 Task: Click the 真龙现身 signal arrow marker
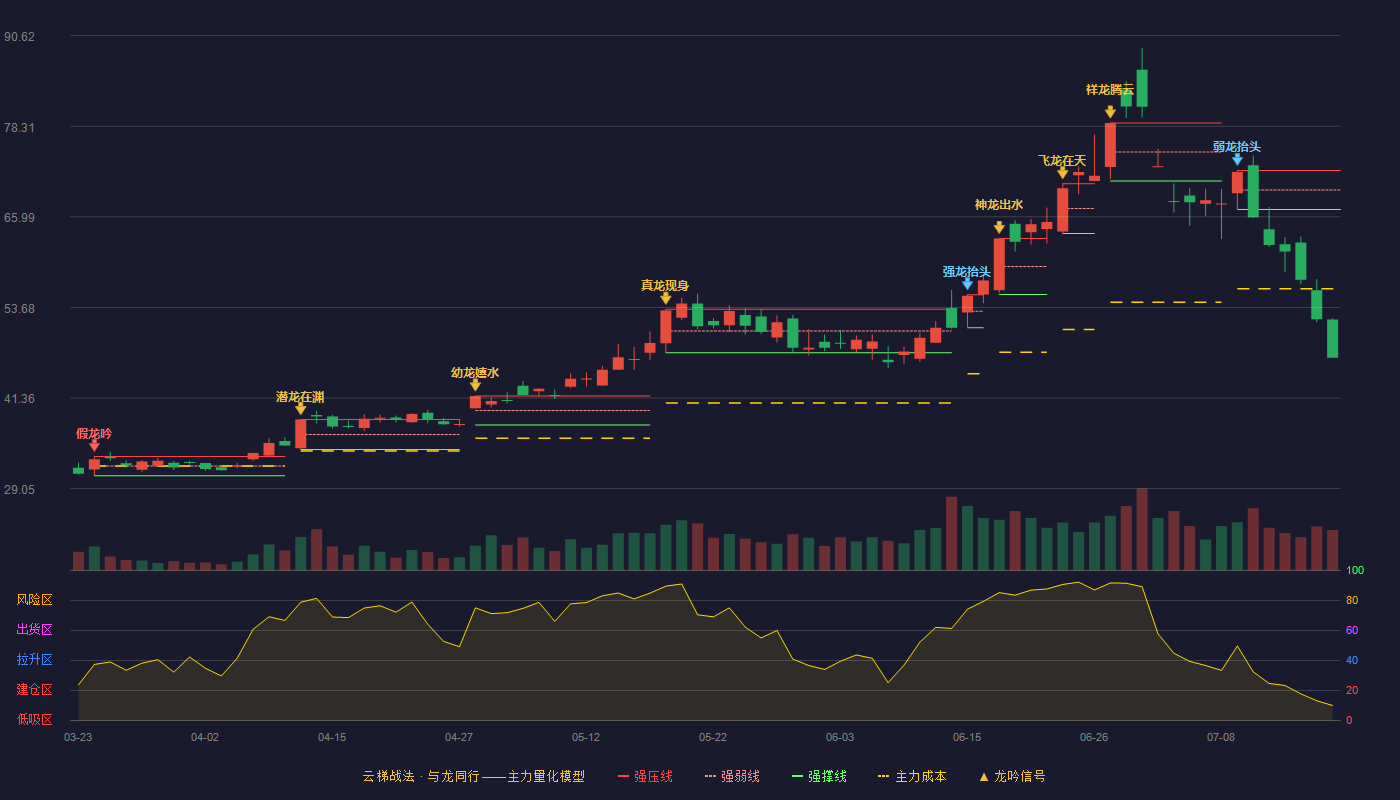pyautogui.click(x=666, y=298)
